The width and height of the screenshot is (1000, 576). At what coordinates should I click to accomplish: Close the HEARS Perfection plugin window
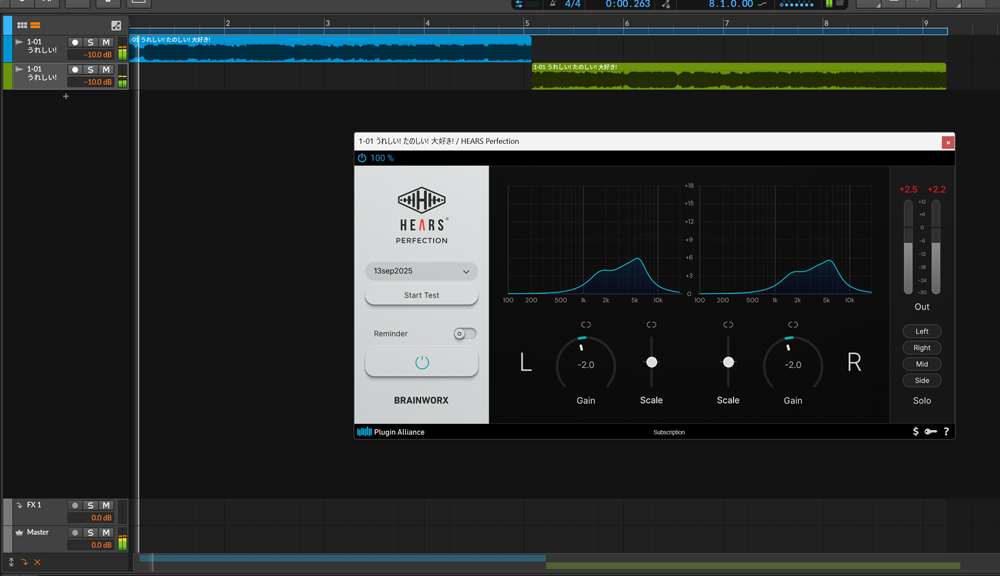(948, 142)
